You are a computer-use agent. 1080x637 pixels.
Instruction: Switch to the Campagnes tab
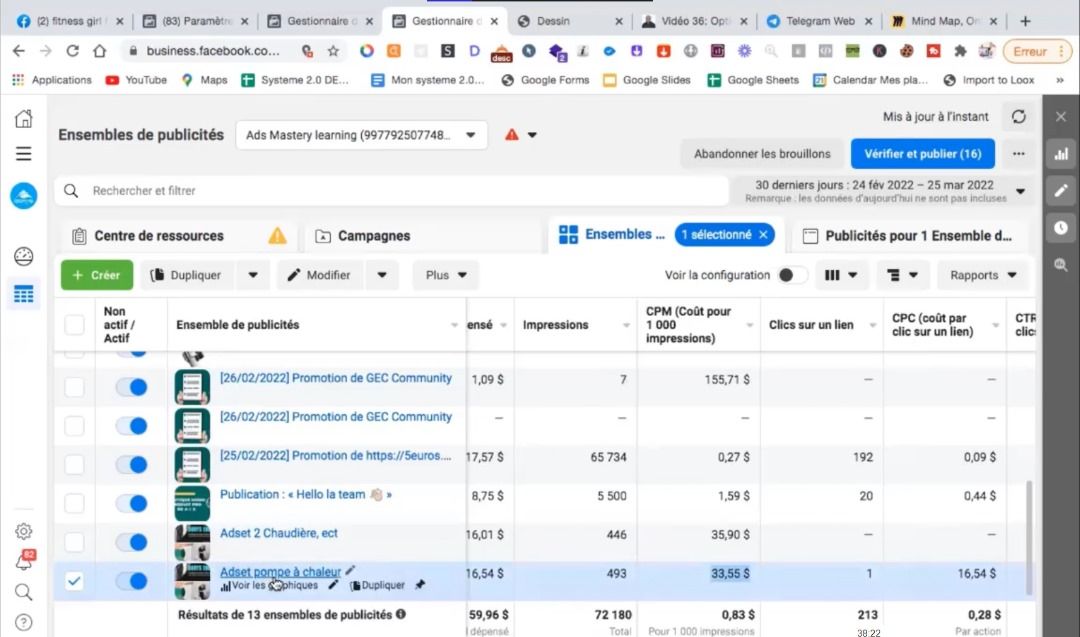pyautogui.click(x=374, y=236)
